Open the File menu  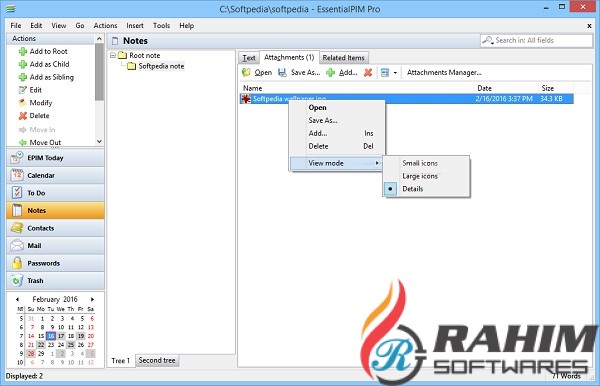point(16,26)
